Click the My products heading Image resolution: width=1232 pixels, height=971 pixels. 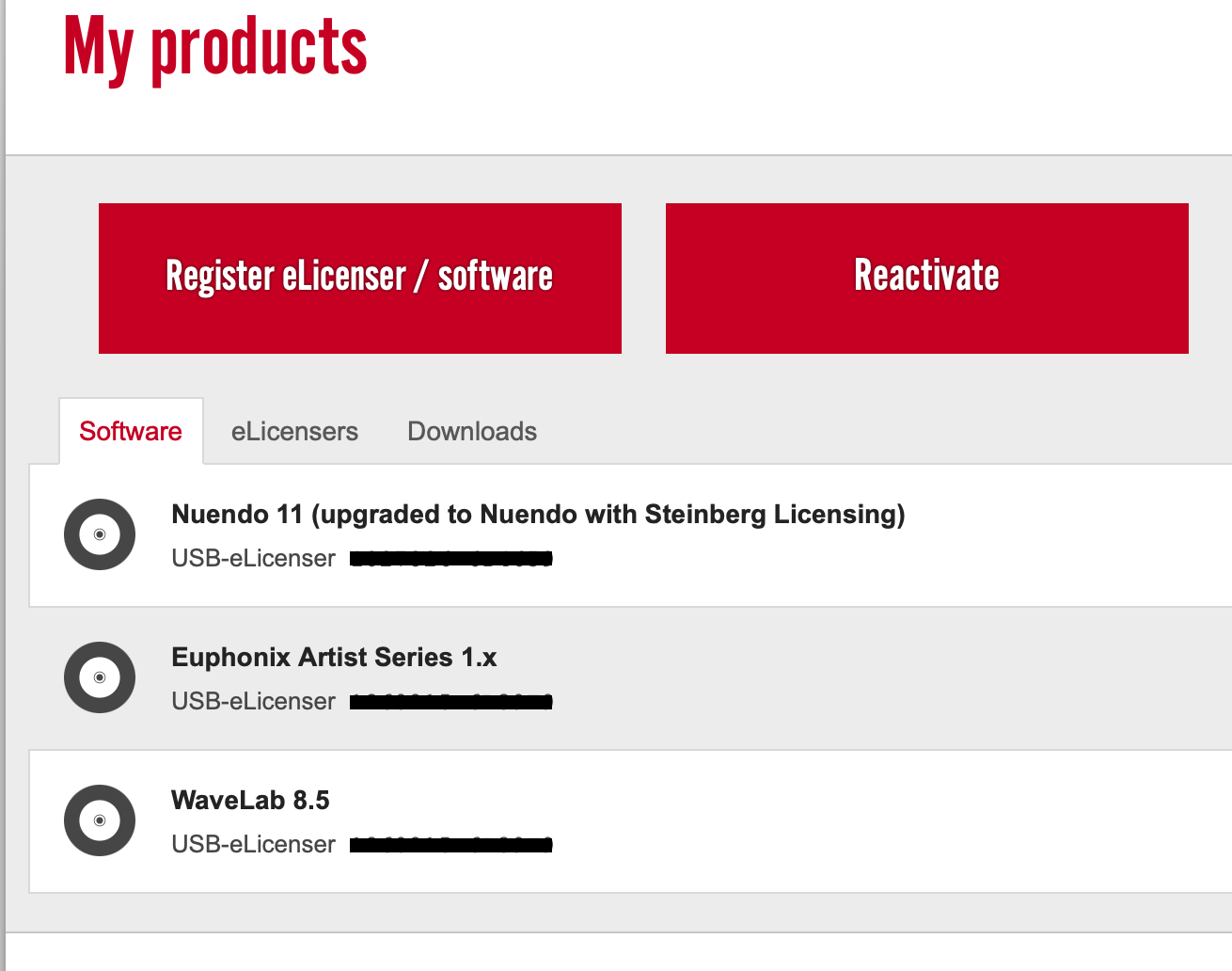(x=215, y=47)
